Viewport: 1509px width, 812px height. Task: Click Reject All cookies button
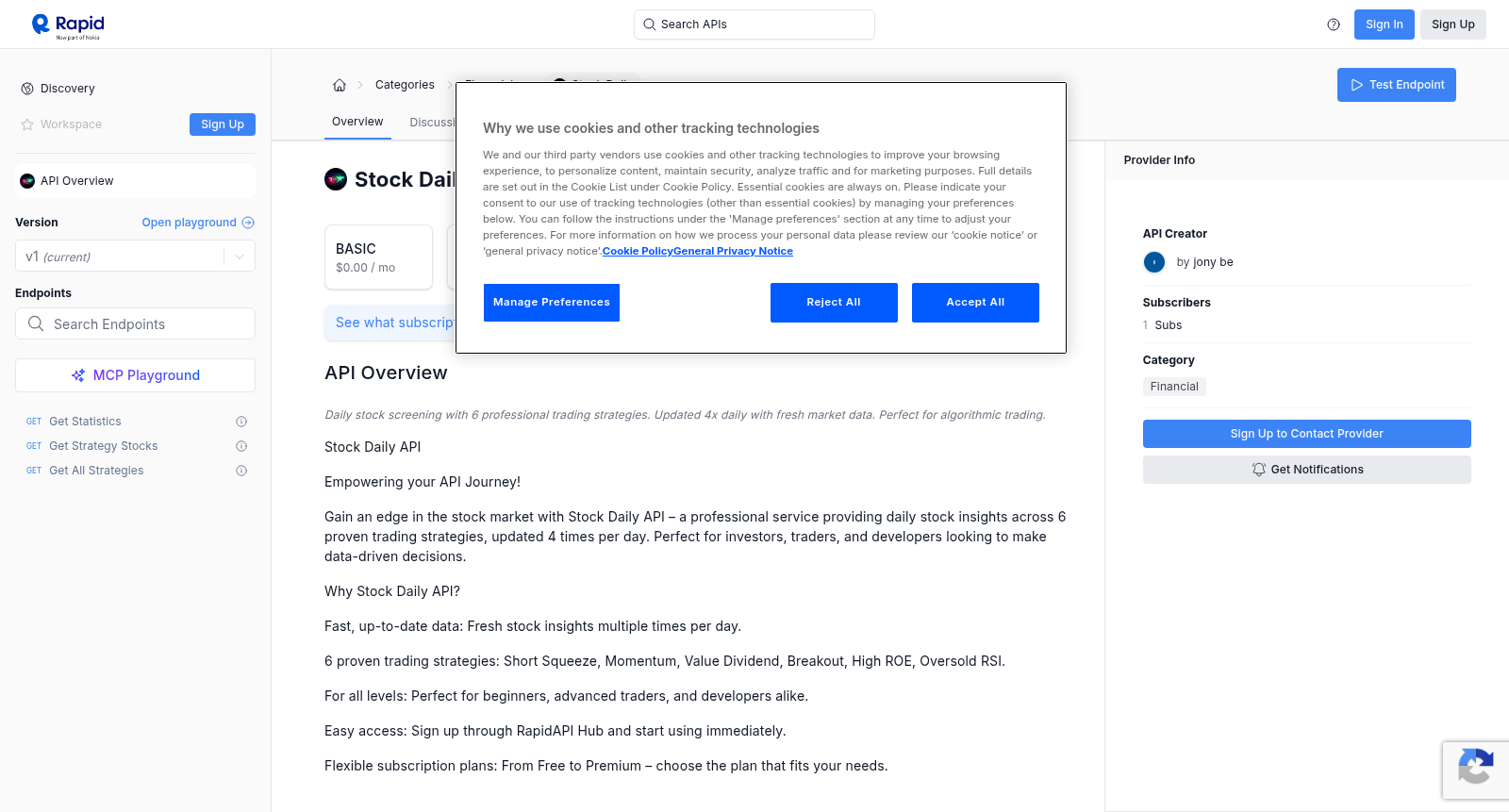[x=834, y=303]
